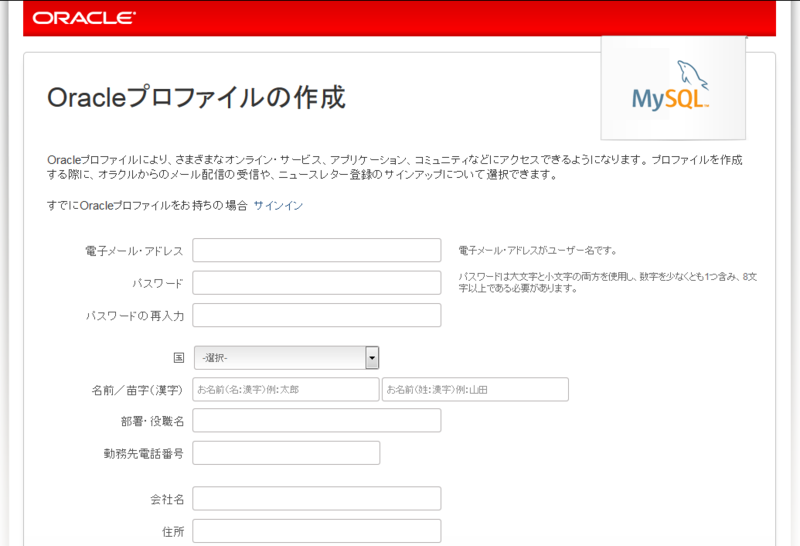Click the text すでにOracleプロファイルをお持ちの場合
The height and width of the screenshot is (546, 800).
(x=147, y=206)
